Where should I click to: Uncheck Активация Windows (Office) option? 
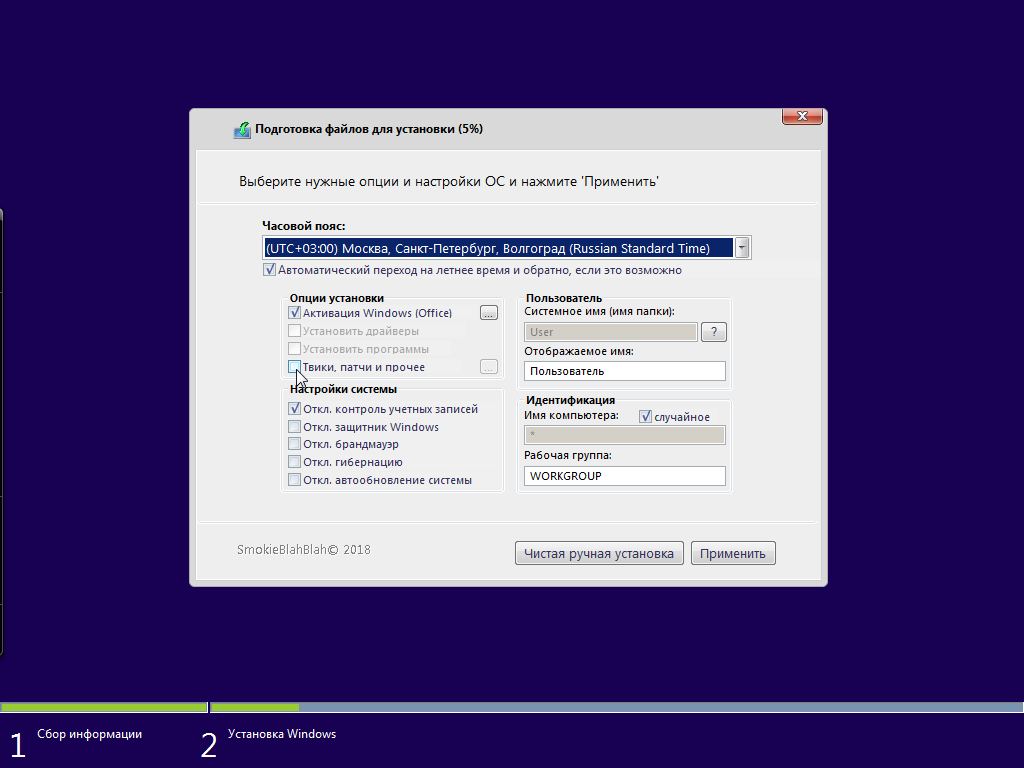[295, 313]
